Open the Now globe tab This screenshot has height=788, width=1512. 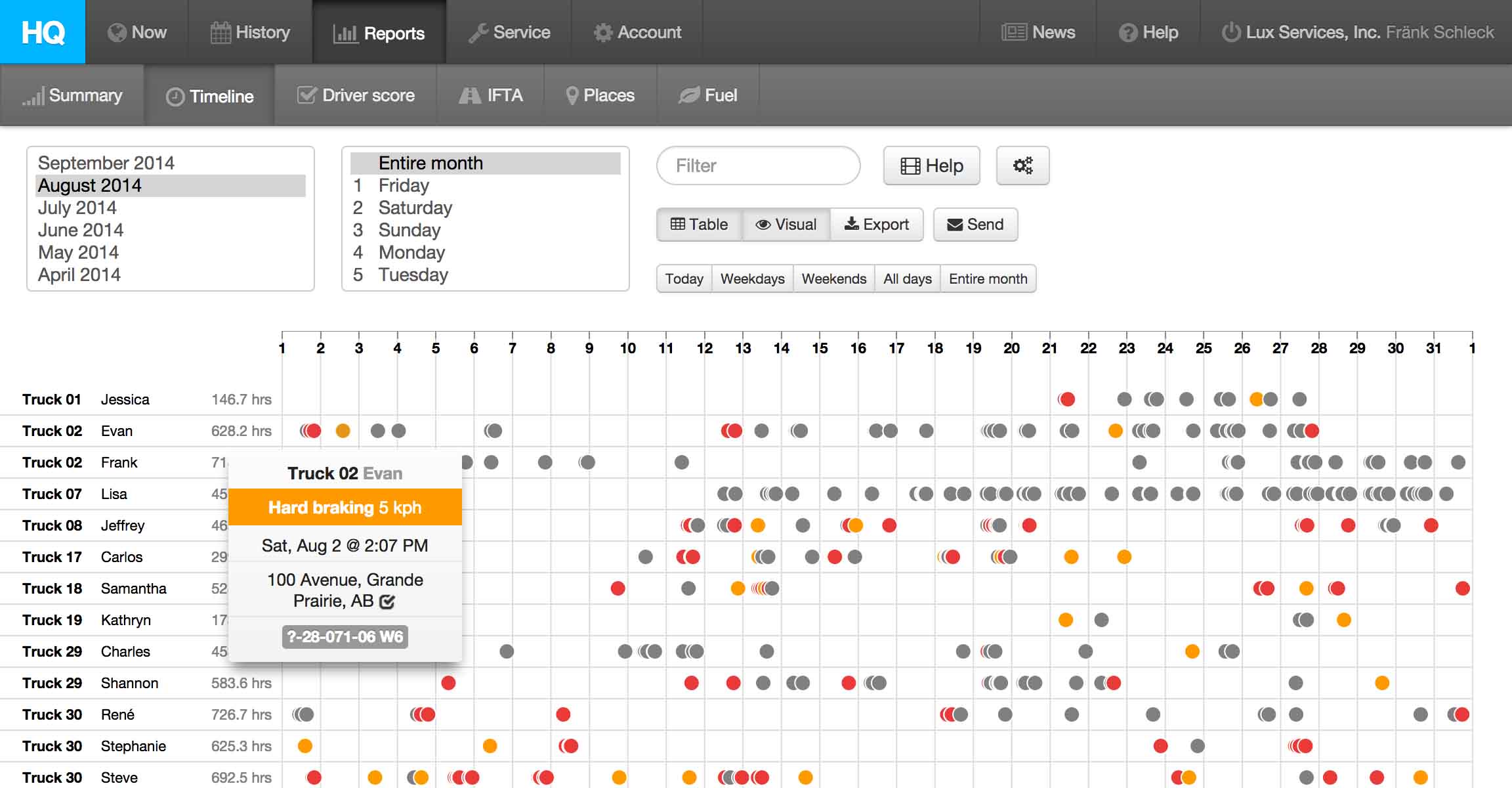point(137,32)
